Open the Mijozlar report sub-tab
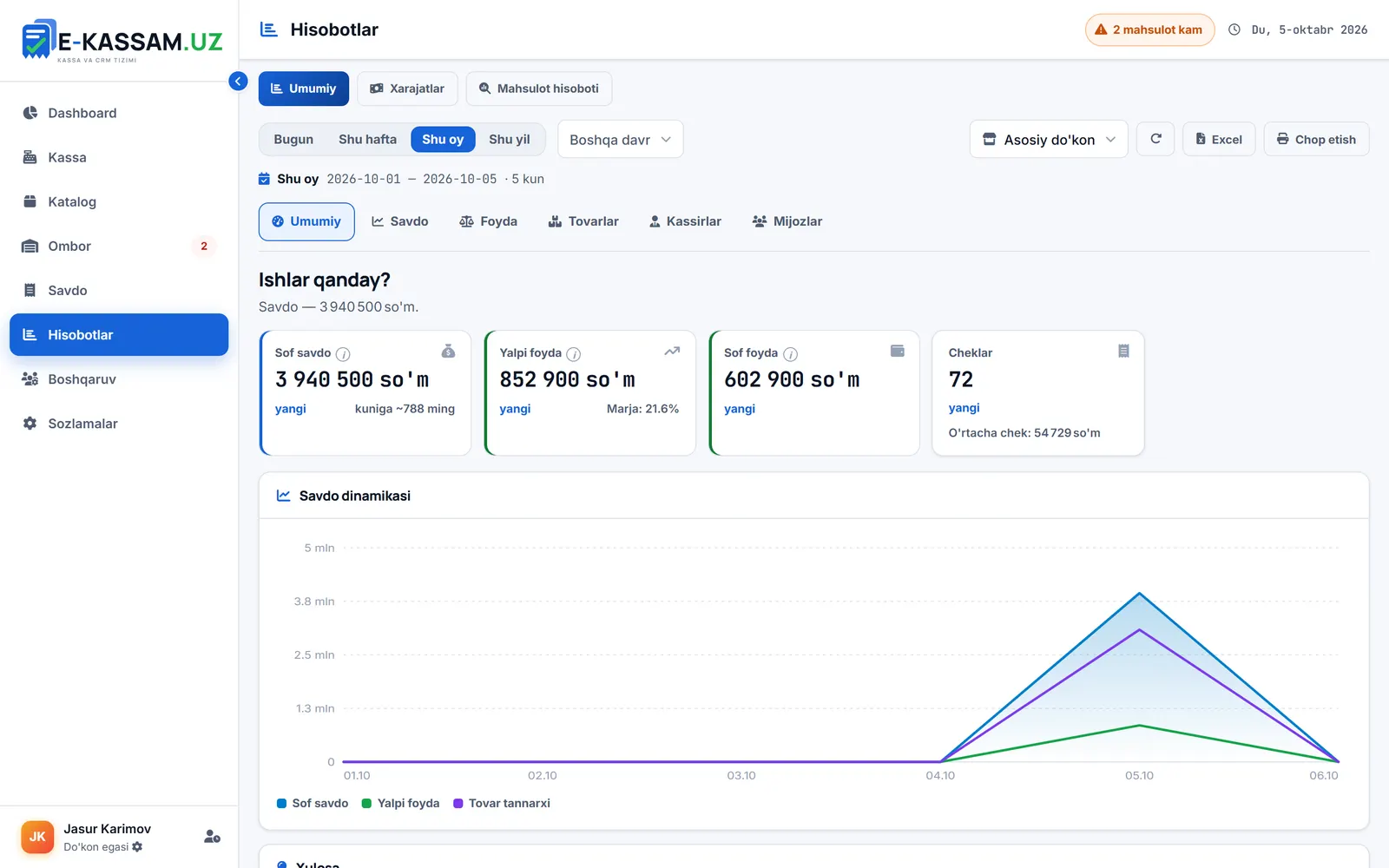1389x868 pixels. (787, 221)
